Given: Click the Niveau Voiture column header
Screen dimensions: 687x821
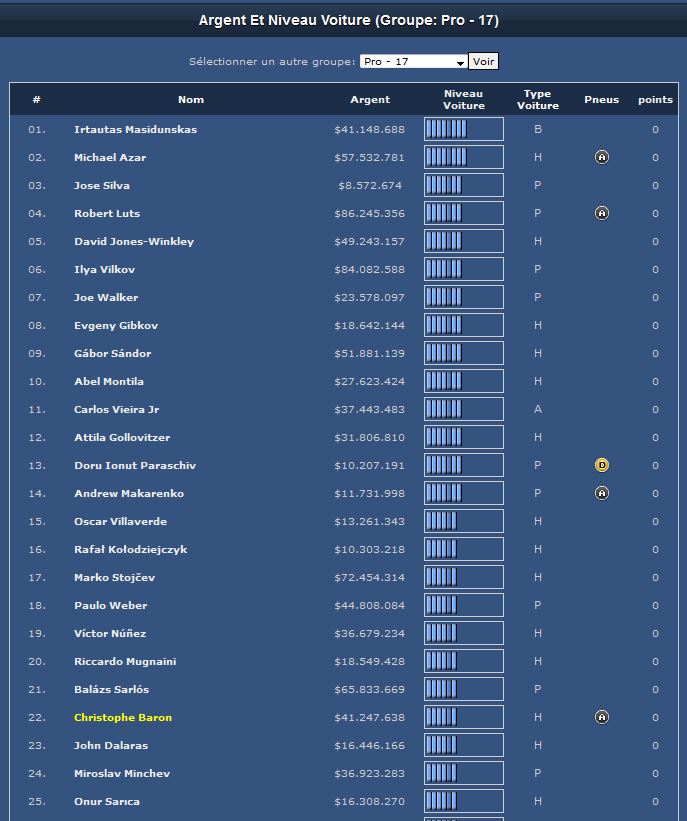Looking at the screenshot, I should 464,99.
